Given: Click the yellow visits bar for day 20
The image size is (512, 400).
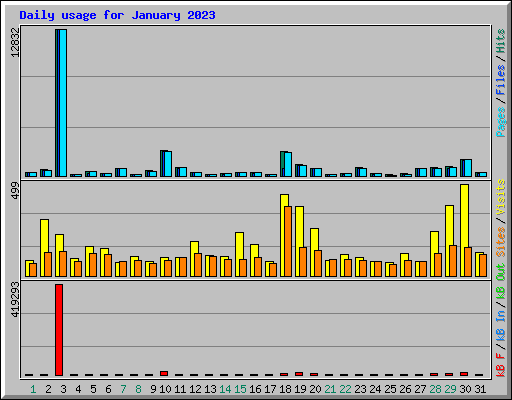Looking at the screenshot, I should click(x=314, y=252).
